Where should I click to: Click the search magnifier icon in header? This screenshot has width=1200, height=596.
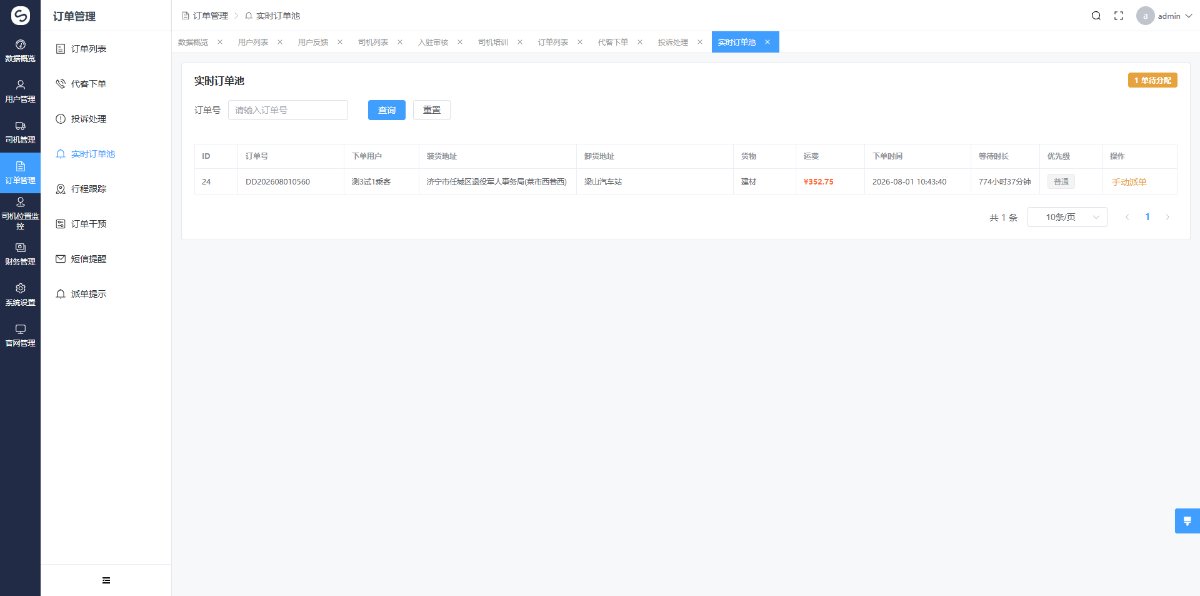pyautogui.click(x=1096, y=15)
